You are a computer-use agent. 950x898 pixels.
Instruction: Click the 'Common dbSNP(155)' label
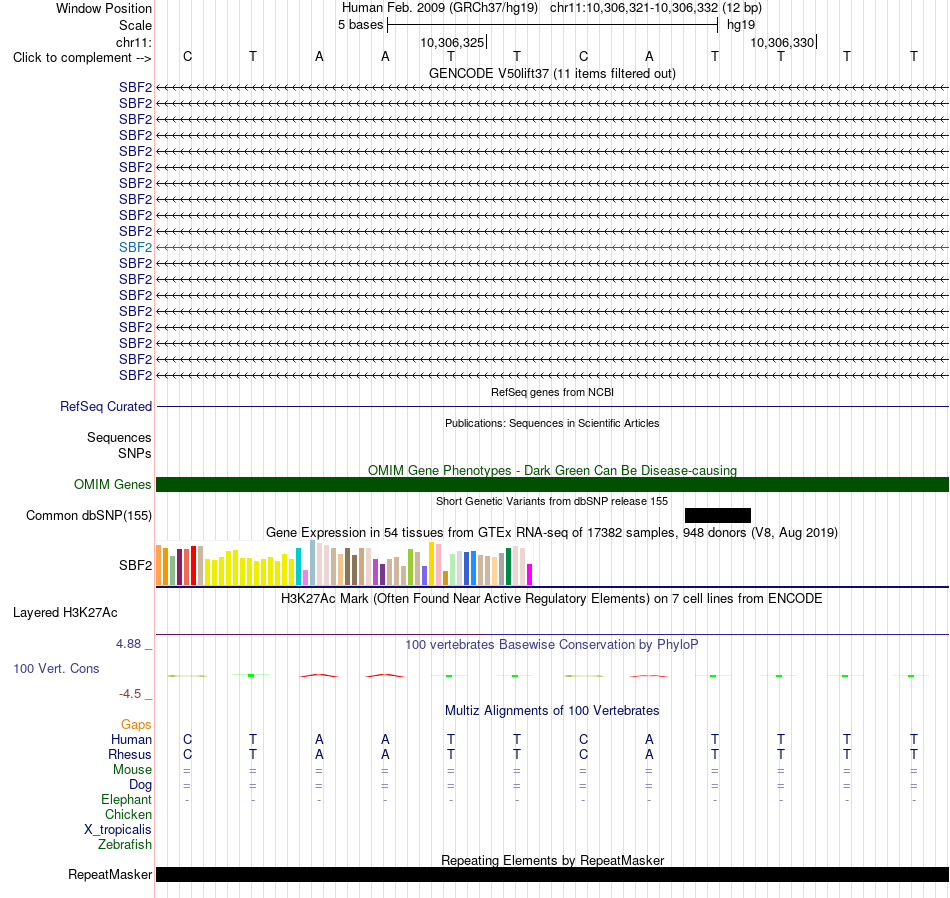coord(88,516)
